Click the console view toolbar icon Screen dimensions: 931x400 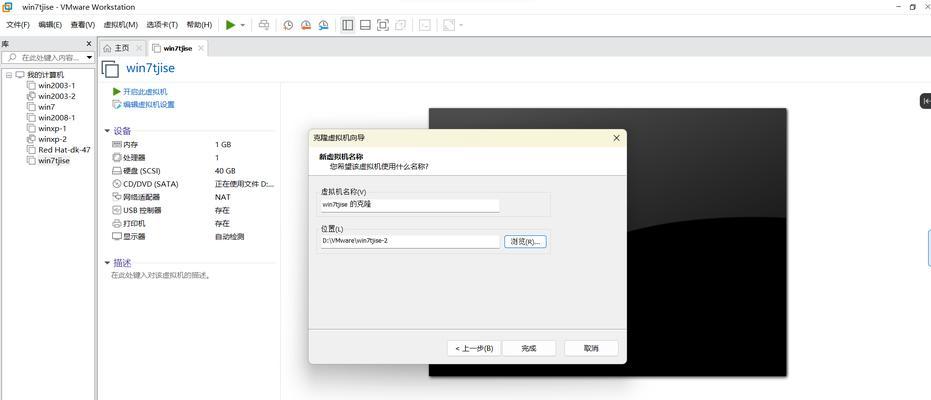425,25
